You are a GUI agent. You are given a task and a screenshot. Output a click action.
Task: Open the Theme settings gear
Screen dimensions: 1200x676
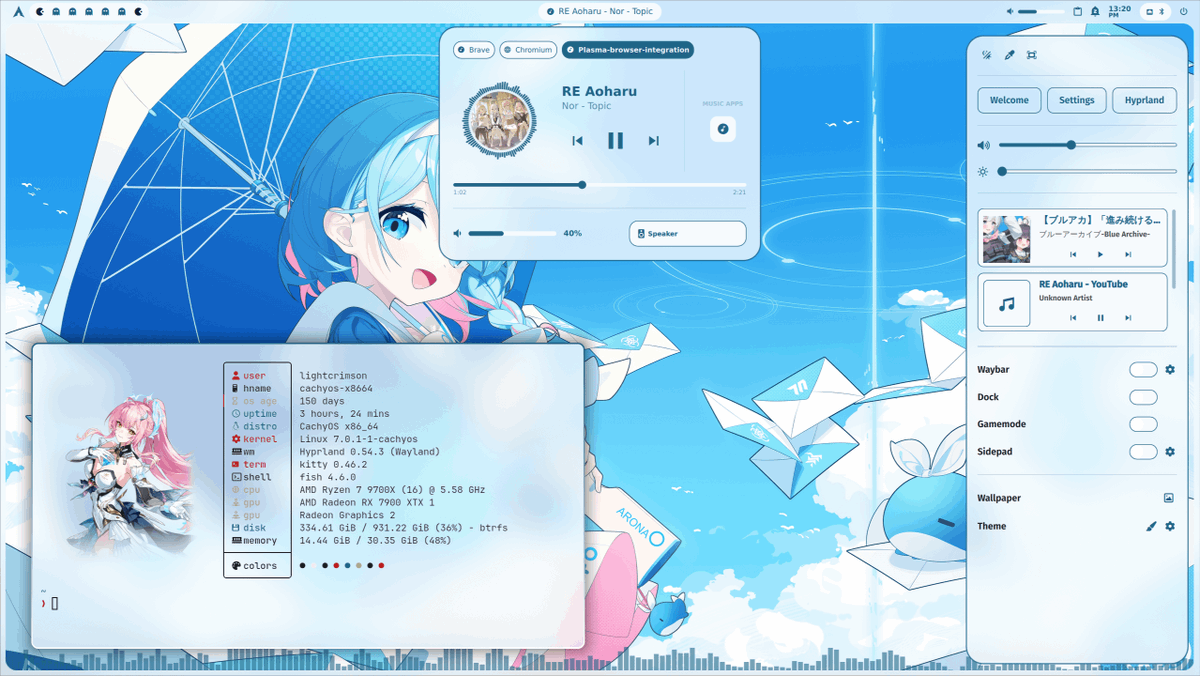tap(1170, 526)
